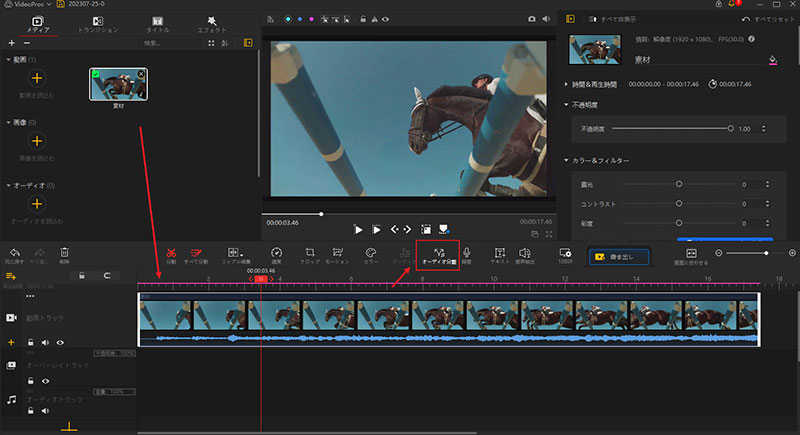800x435 pixels.
Task: Import audio with the plus button
Action: 37,204
